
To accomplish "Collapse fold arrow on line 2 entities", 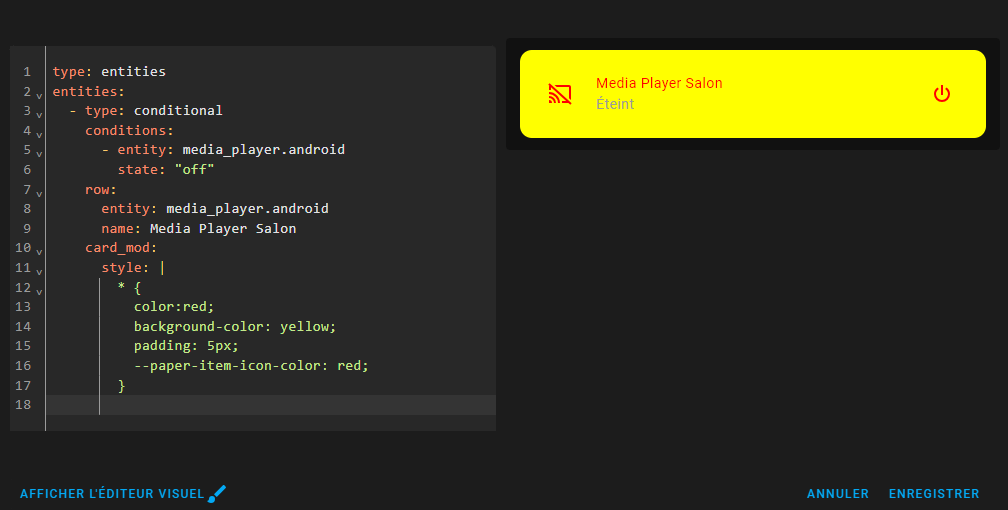I will coord(39,96).
